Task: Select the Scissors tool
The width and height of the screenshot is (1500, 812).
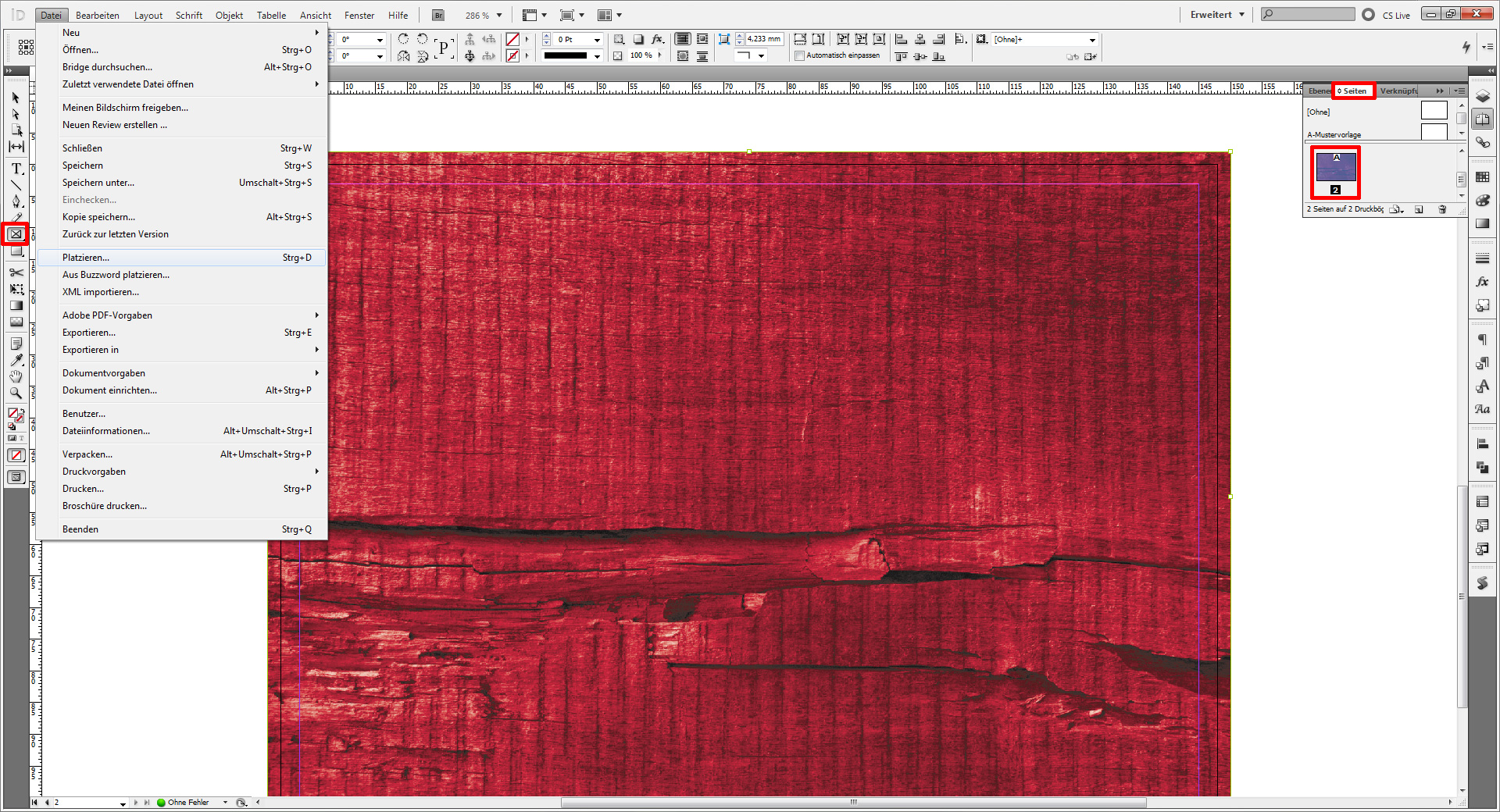Action: coord(16,271)
